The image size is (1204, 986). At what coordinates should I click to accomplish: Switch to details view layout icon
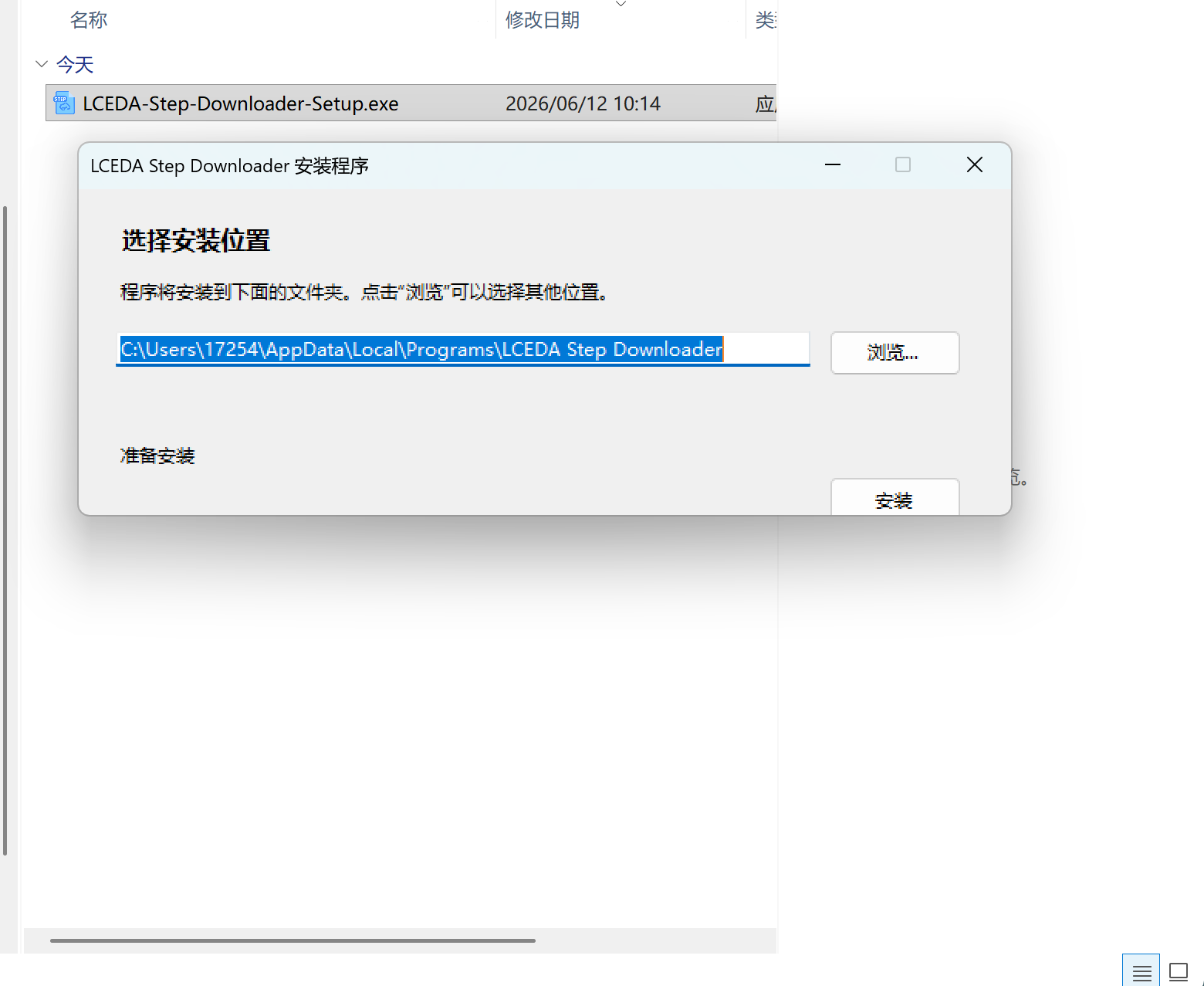tap(1141, 971)
